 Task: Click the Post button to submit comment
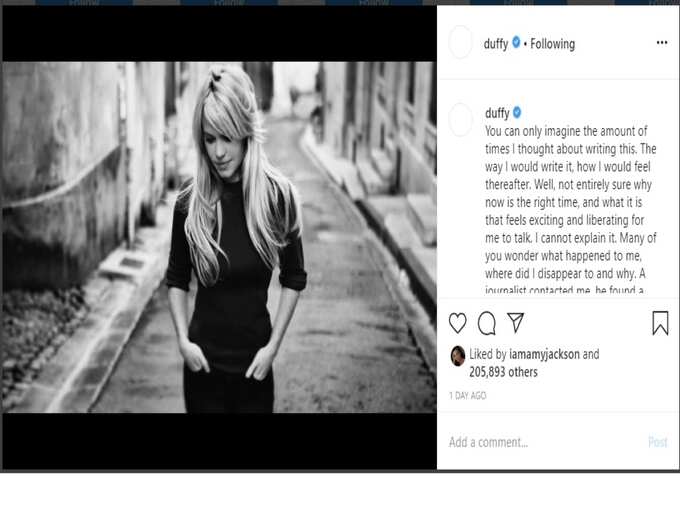click(x=658, y=442)
